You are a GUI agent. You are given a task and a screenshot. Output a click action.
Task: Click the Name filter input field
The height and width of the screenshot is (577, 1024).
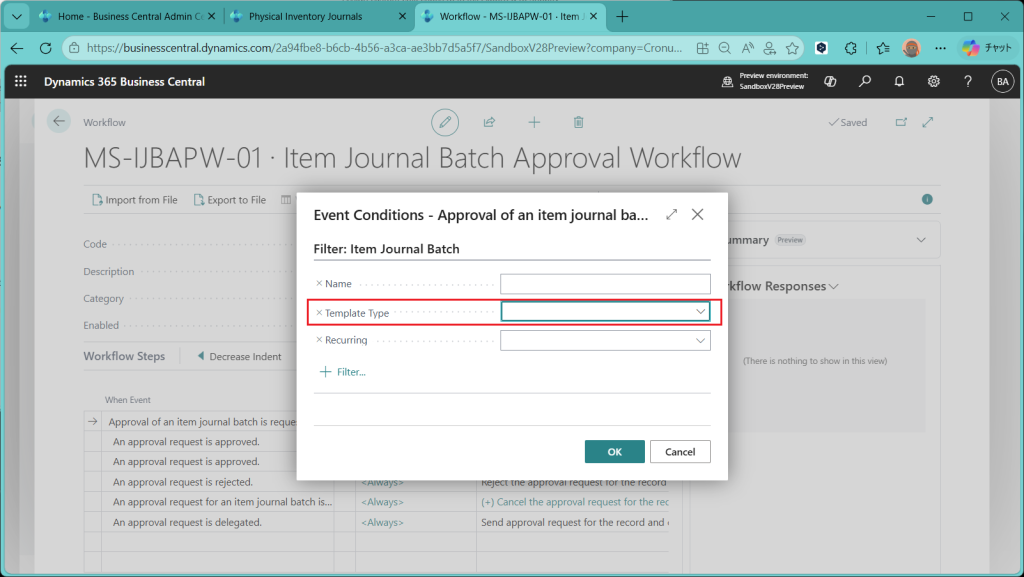pyautogui.click(x=605, y=284)
